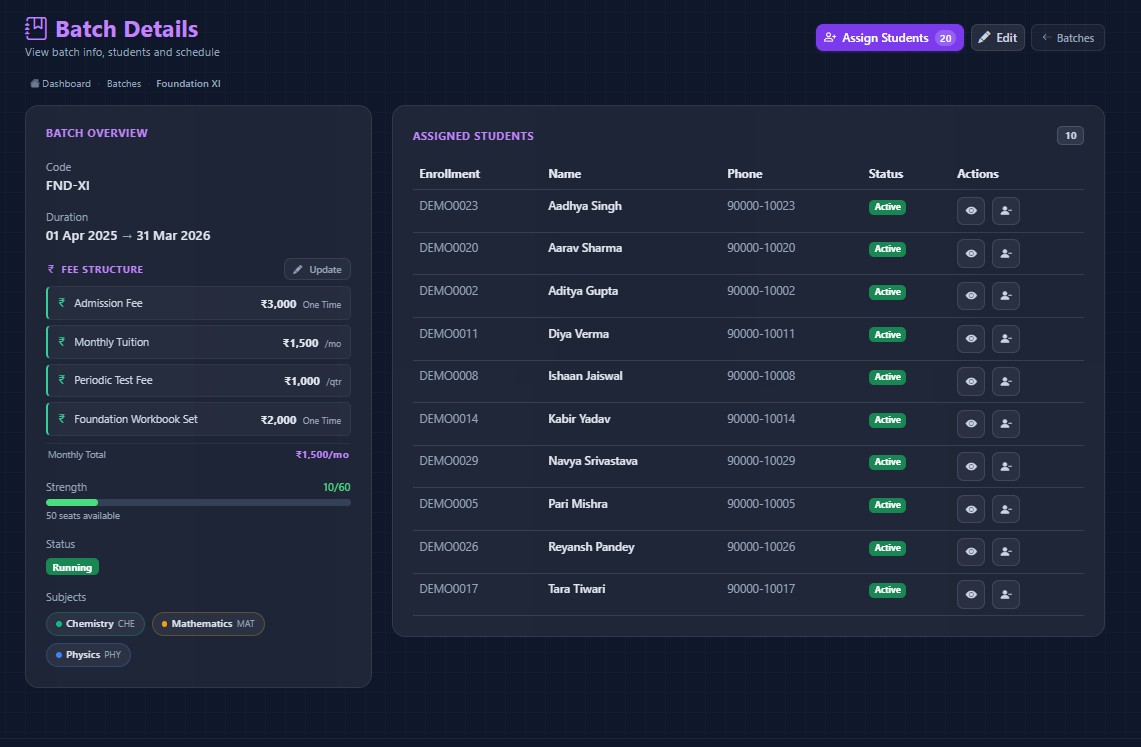Click the Chemistry CHE subject chip
Image resolution: width=1141 pixels, height=747 pixels.
(95, 624)
